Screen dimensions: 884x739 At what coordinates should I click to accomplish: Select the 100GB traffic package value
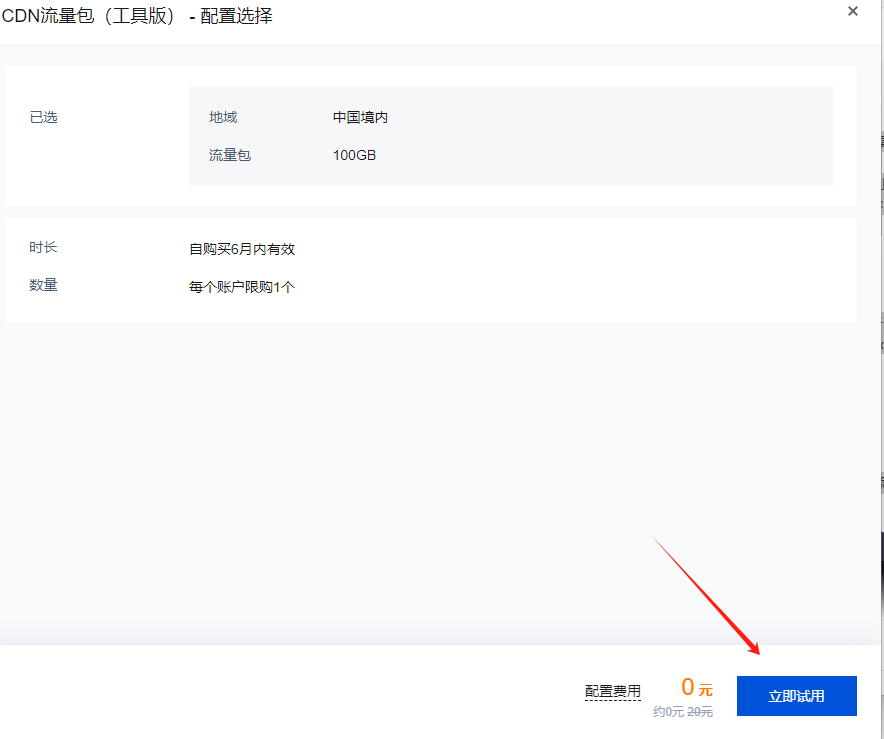pos(354,155)
